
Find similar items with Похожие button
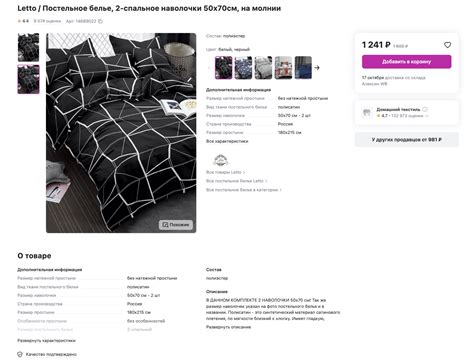[176, 225]
